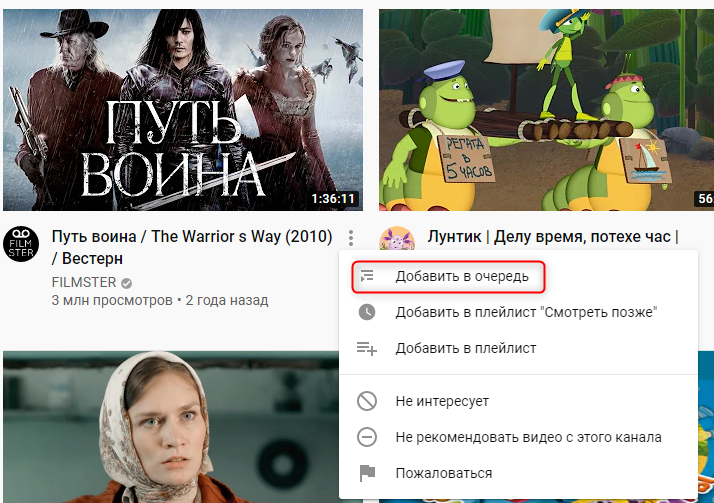Click the minus-circle don't-recommend-channel icon
714x503 pixels.
pyautogui.click(x=367, y=437)
